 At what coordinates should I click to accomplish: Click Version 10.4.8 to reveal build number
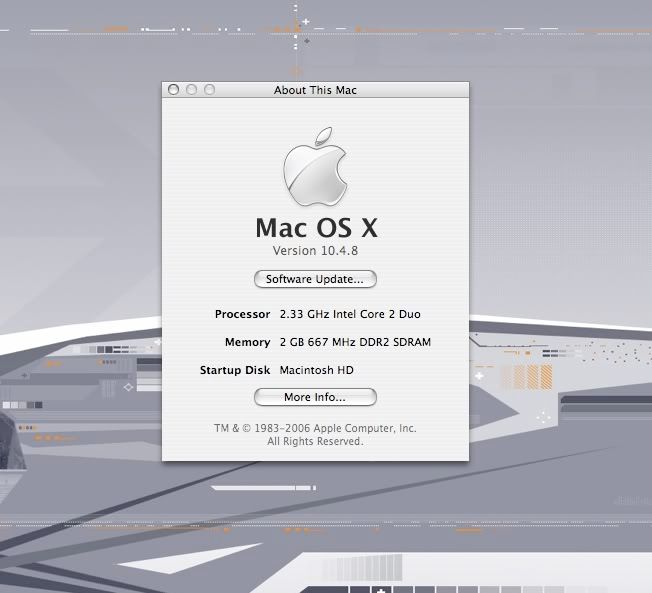pos(315,250)
